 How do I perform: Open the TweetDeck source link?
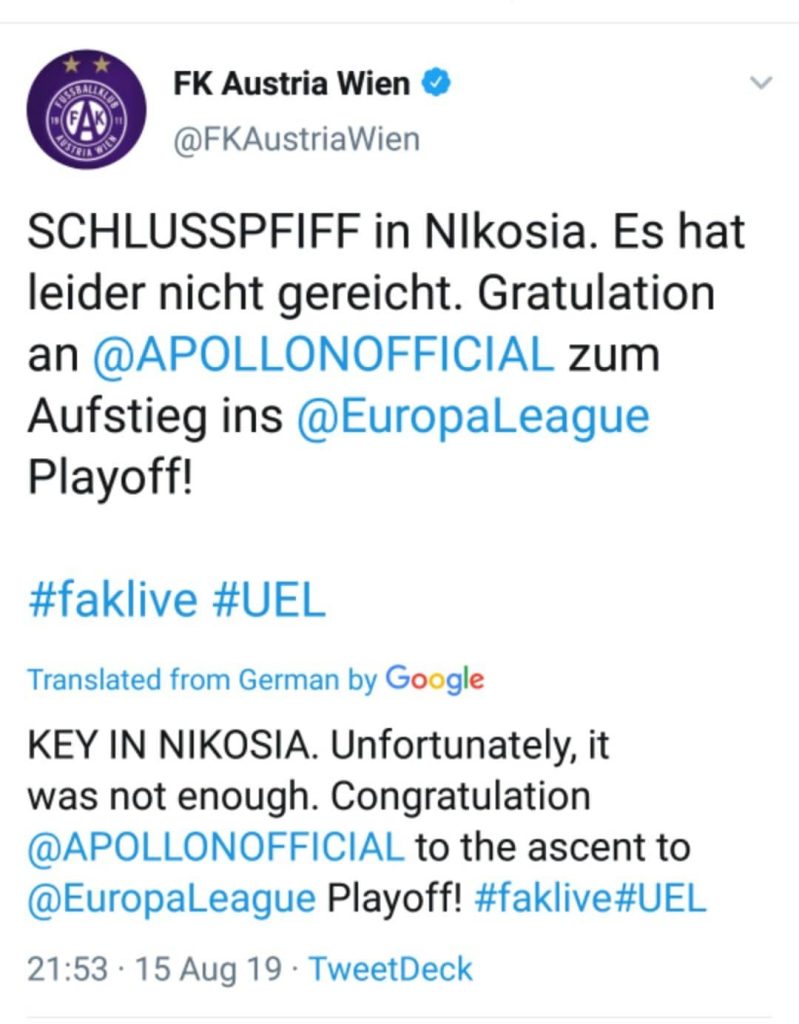click(x=390, y=968)
